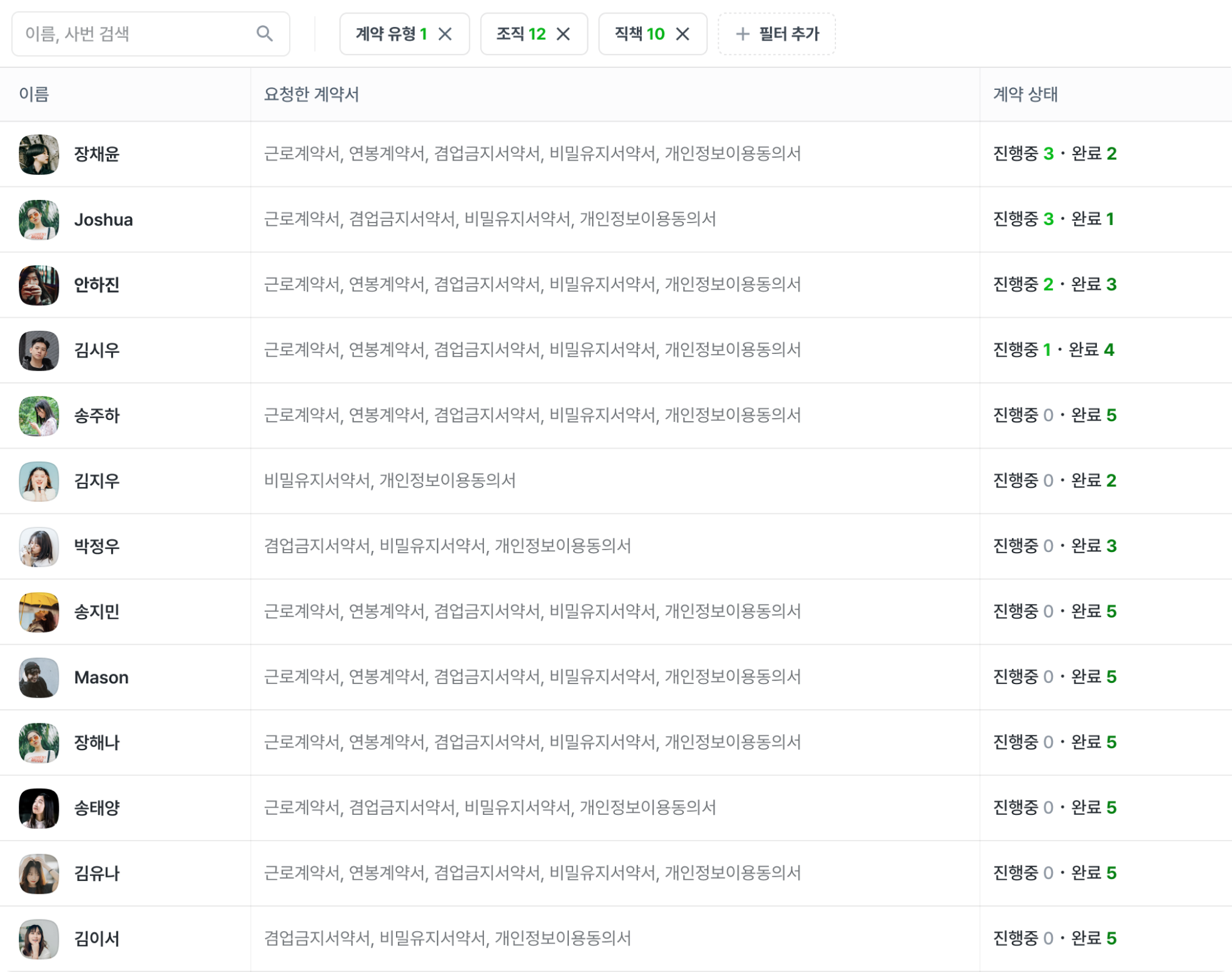This screenshot has height=972, width=1232.
Task: Remove the 계약 유형 filter with X
Action: pyautogui.click(x=446, y=34)
